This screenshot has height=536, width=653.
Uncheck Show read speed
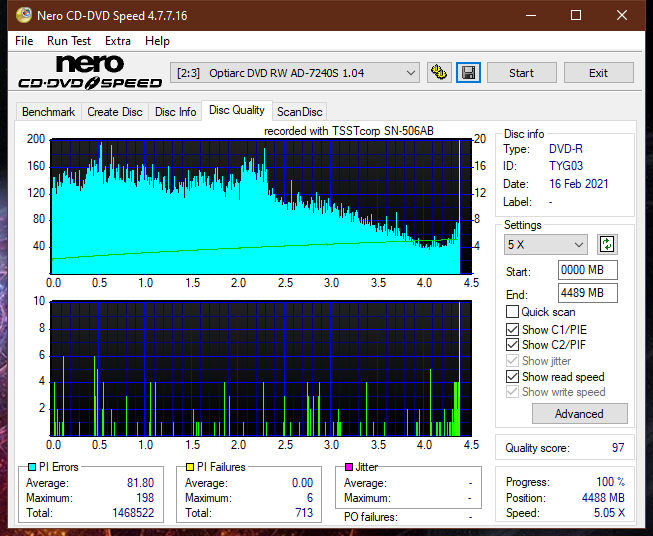[512, 376]
